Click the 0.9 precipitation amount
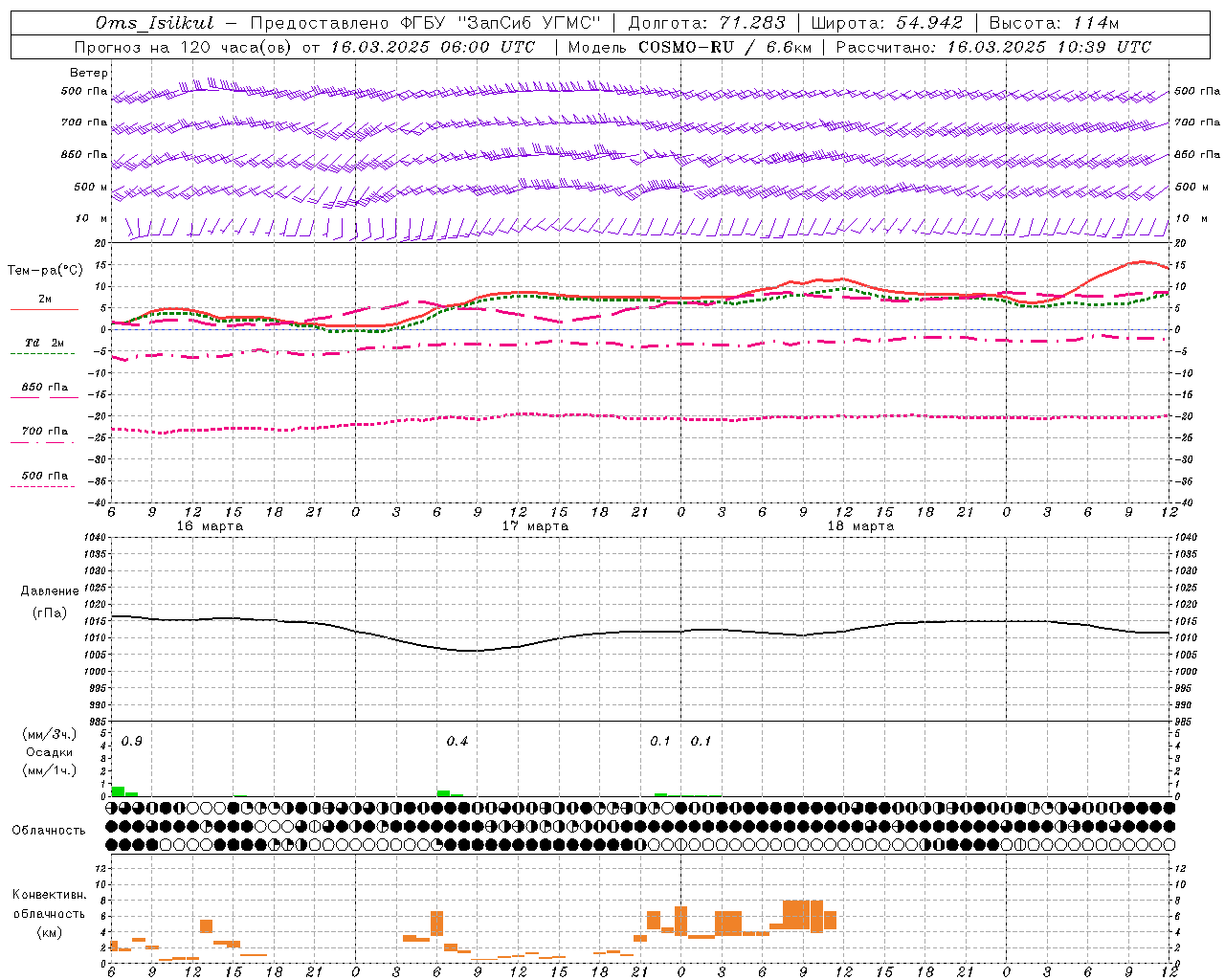 pyautogui.click(x=132, y=742)
